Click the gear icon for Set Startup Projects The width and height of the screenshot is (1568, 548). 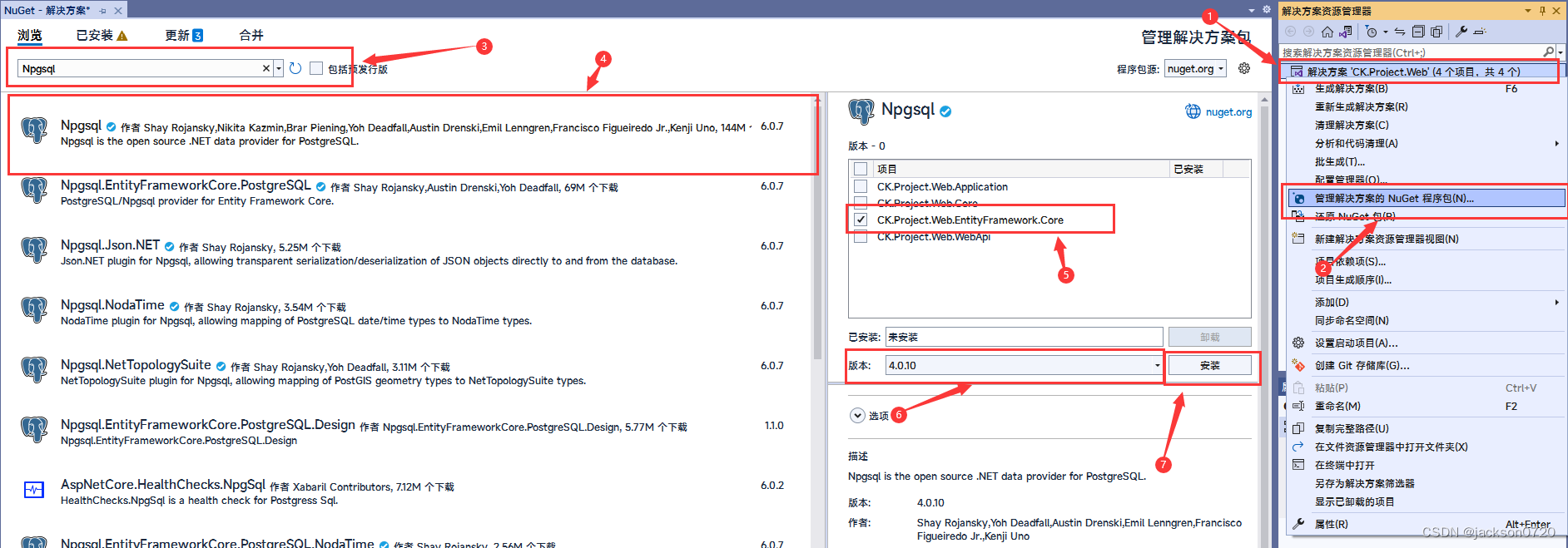[1298, 343]
